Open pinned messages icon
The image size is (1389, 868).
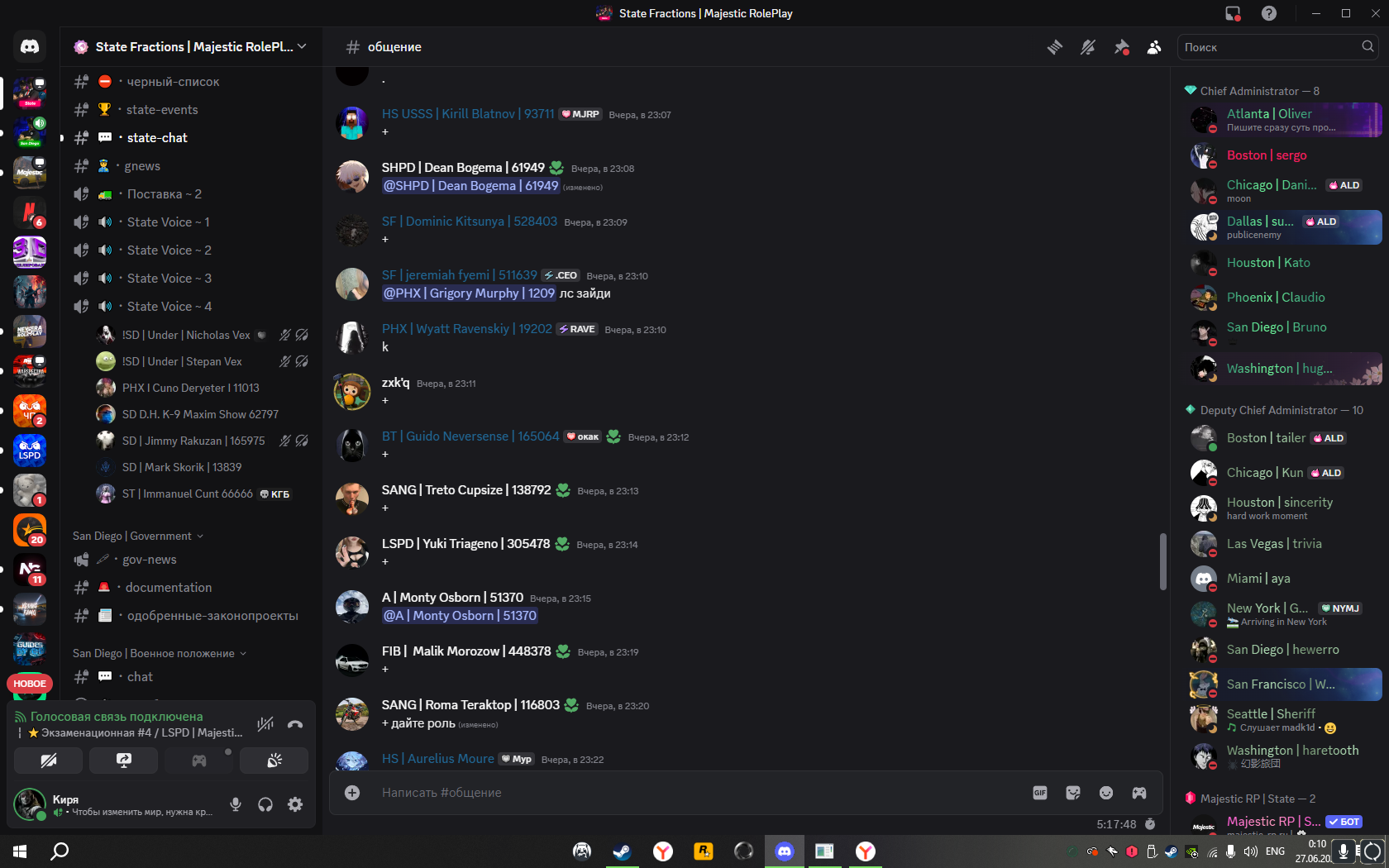pos(1121,47)
